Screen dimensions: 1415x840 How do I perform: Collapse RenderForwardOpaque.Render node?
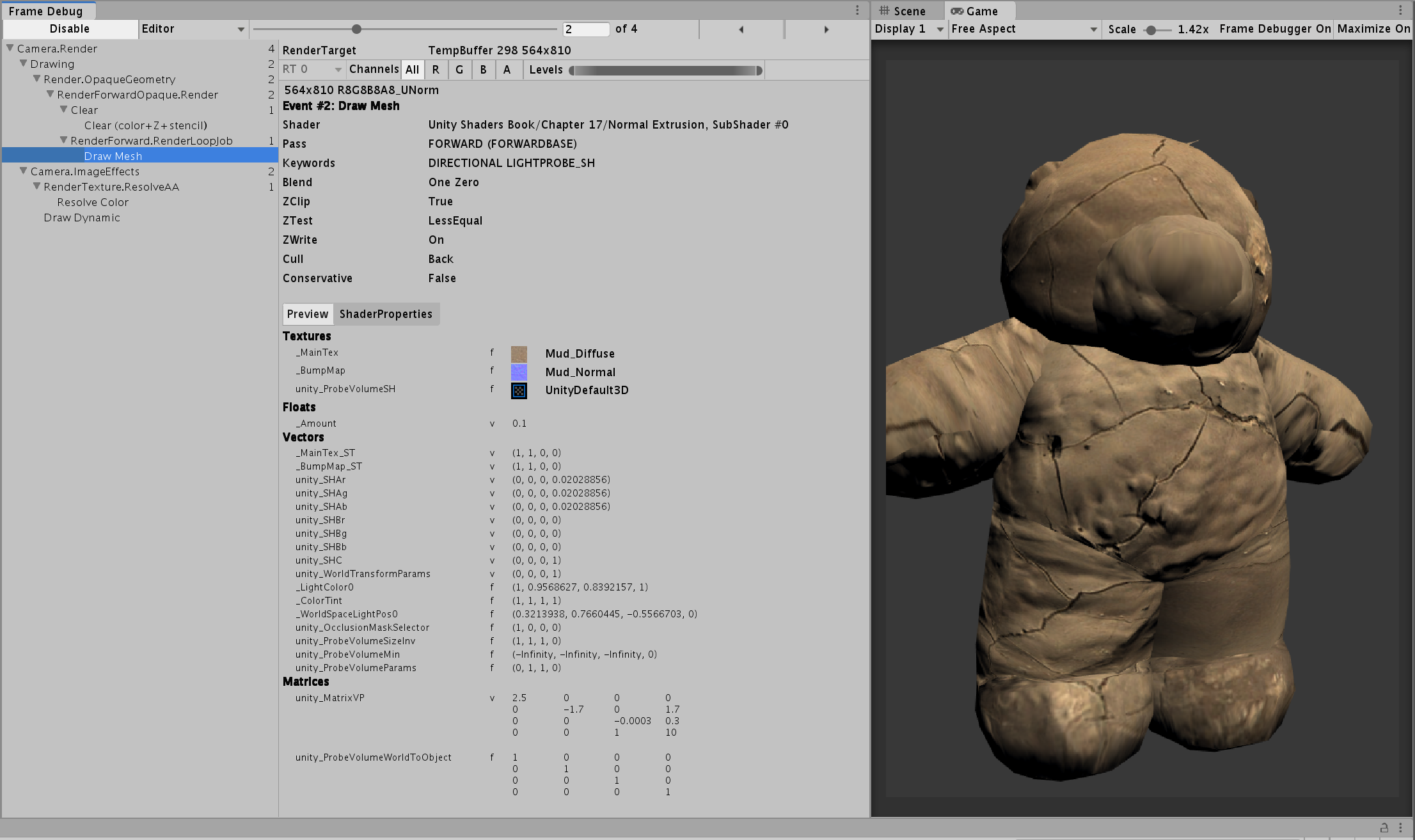click(x=51, y=94)
